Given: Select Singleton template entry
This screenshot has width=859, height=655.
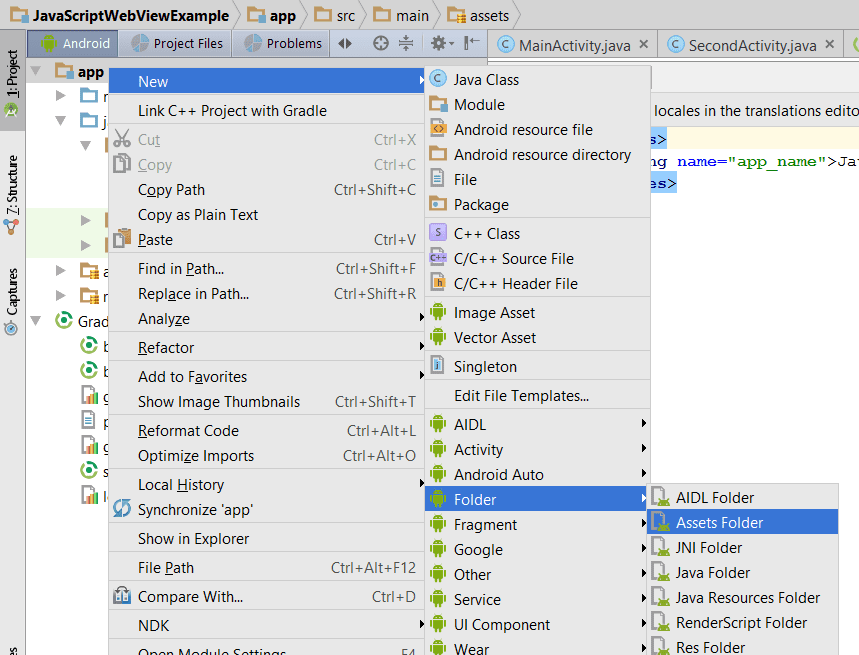Looking at the screenshot, I should click(537, 367).
